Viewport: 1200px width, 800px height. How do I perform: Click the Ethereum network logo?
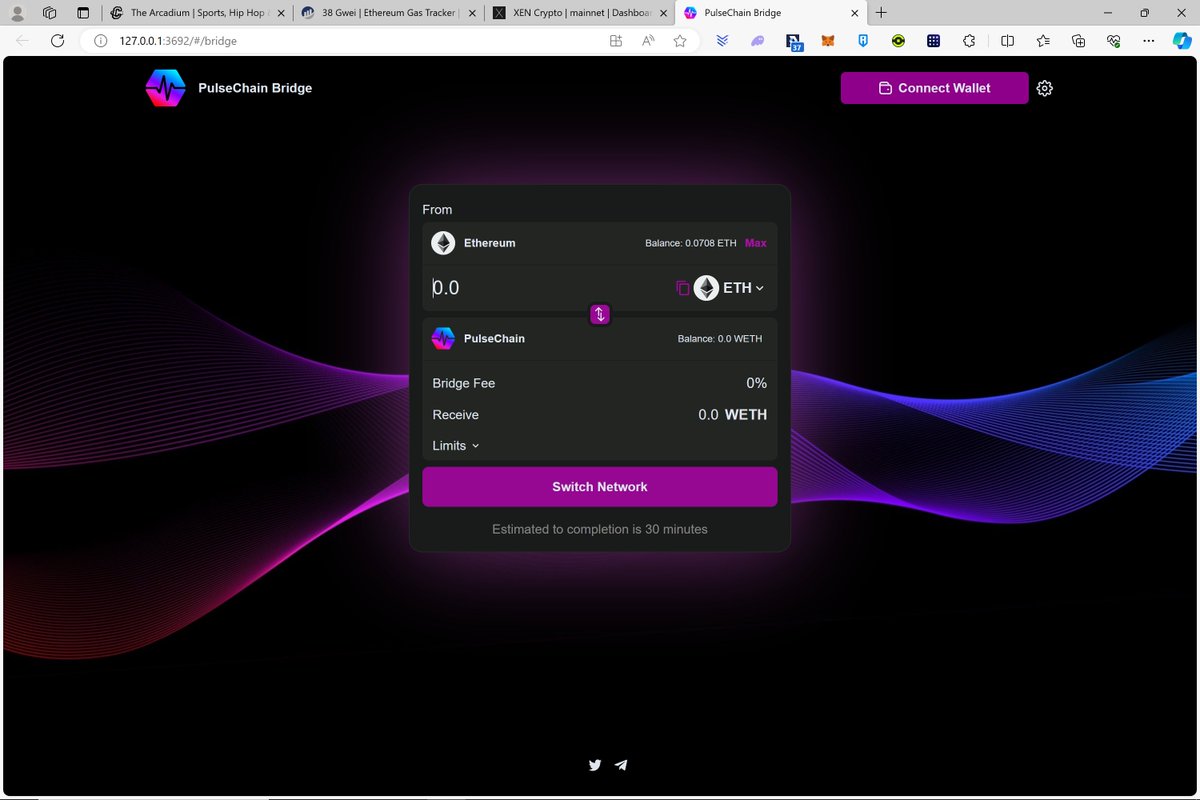[x=443, y=243]
